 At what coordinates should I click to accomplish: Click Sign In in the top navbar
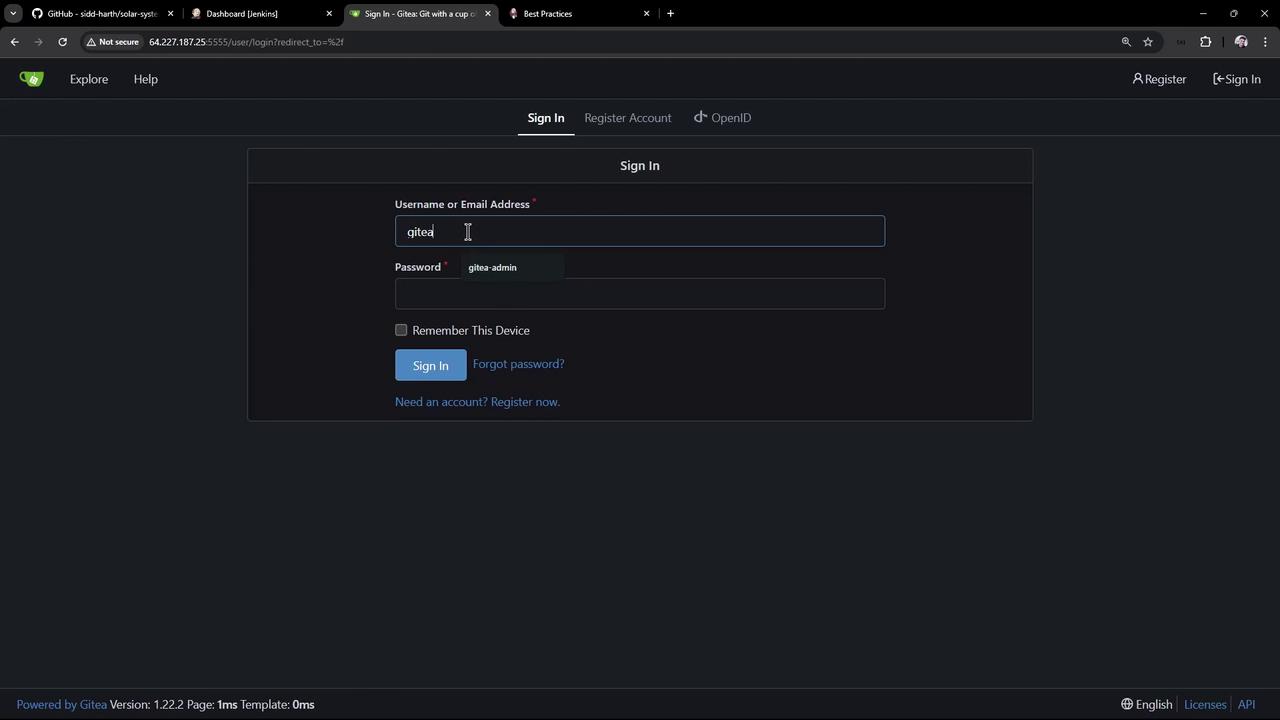coord(1237,79)
